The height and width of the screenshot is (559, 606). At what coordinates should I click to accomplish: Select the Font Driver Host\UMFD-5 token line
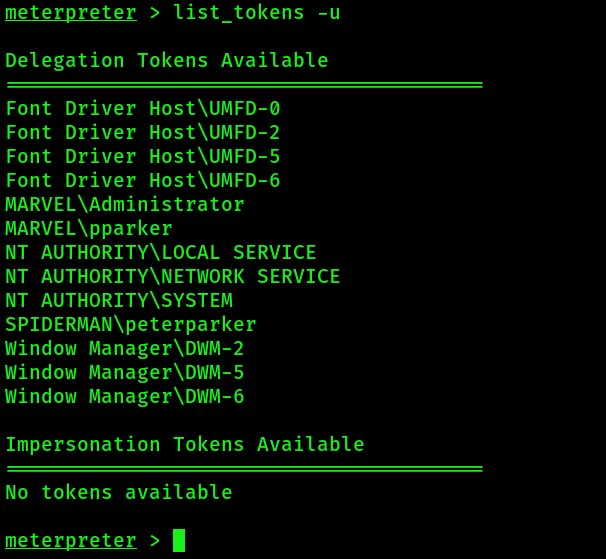(x=143, y=157)
